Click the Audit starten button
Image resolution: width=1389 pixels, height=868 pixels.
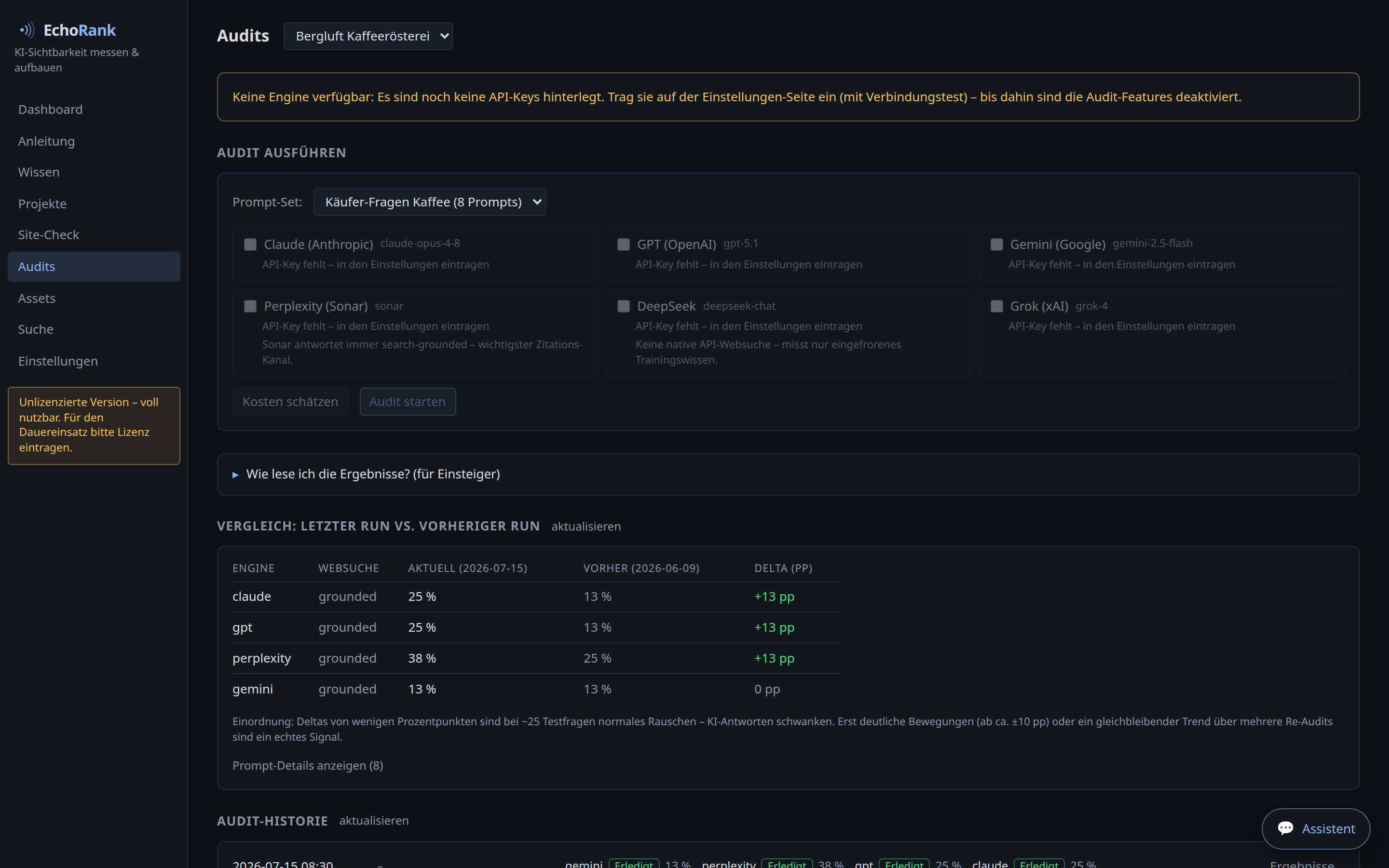click(x=408, y=401)
